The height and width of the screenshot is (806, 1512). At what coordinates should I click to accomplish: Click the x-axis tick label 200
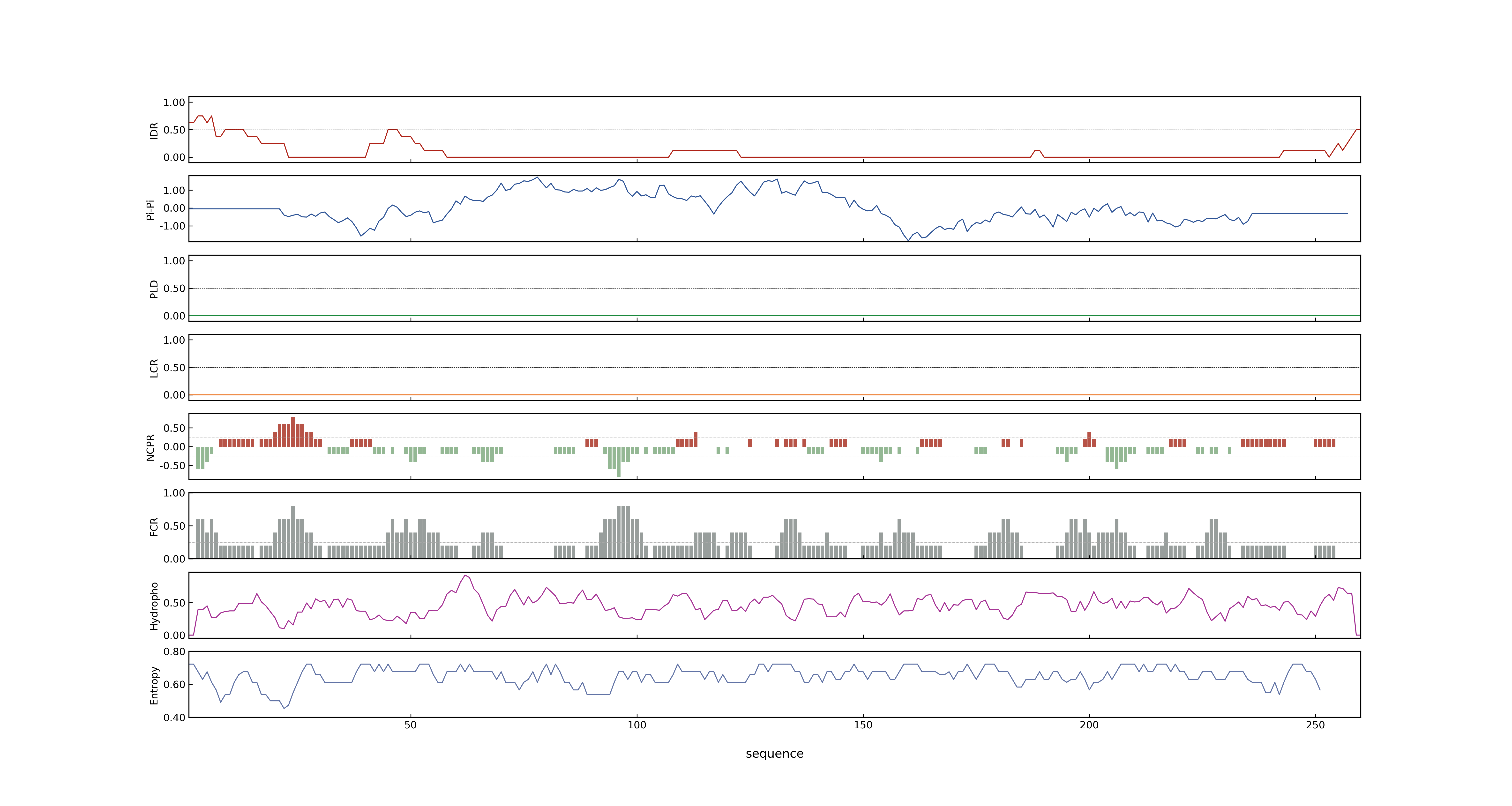(x=1089, y=725)
